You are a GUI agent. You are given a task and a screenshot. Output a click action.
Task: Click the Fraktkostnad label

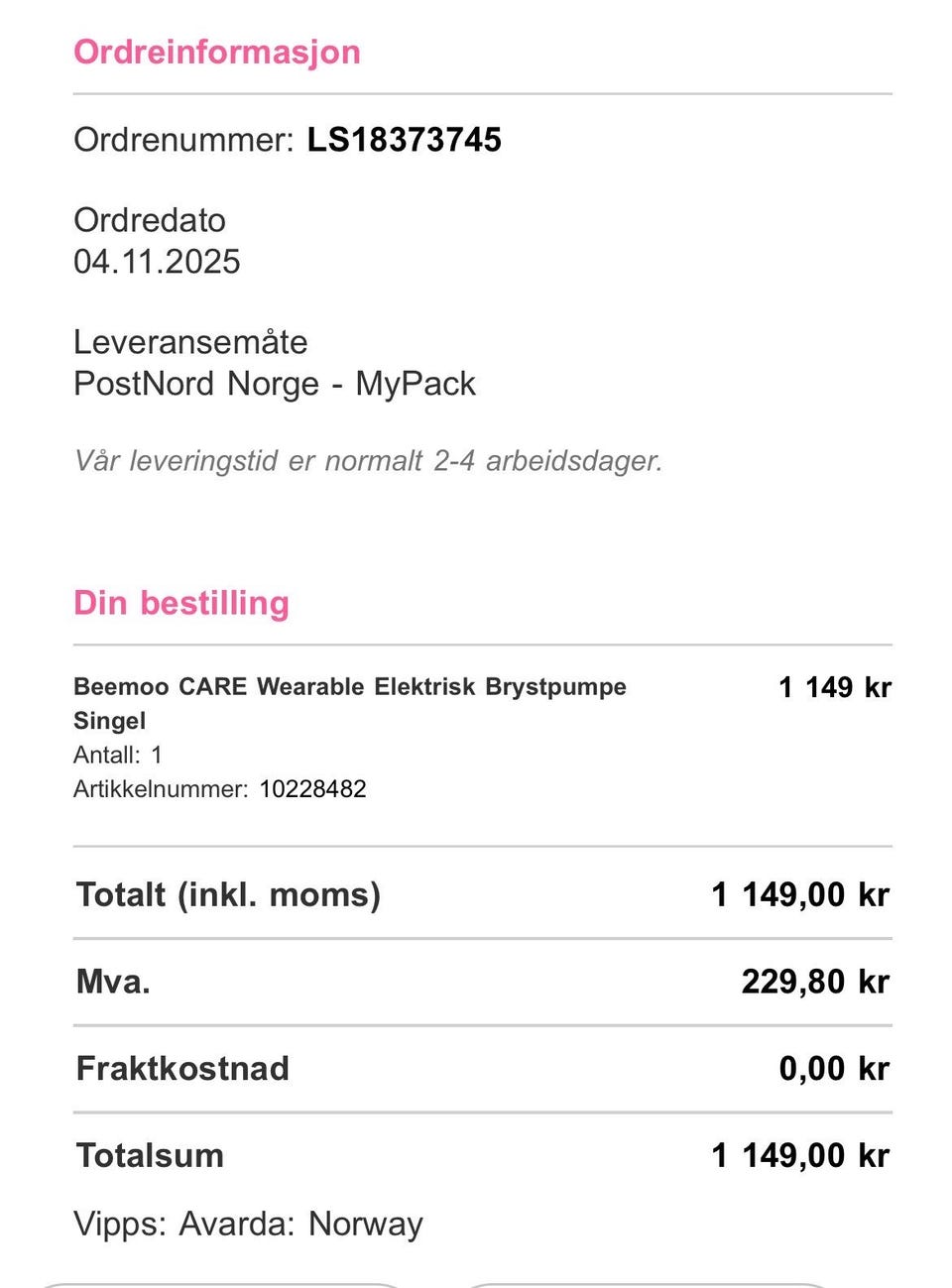(182, 1069)
